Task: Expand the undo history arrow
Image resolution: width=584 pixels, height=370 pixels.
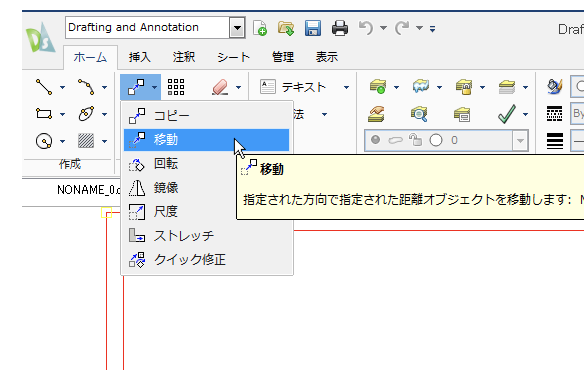Action: [383, 28]
